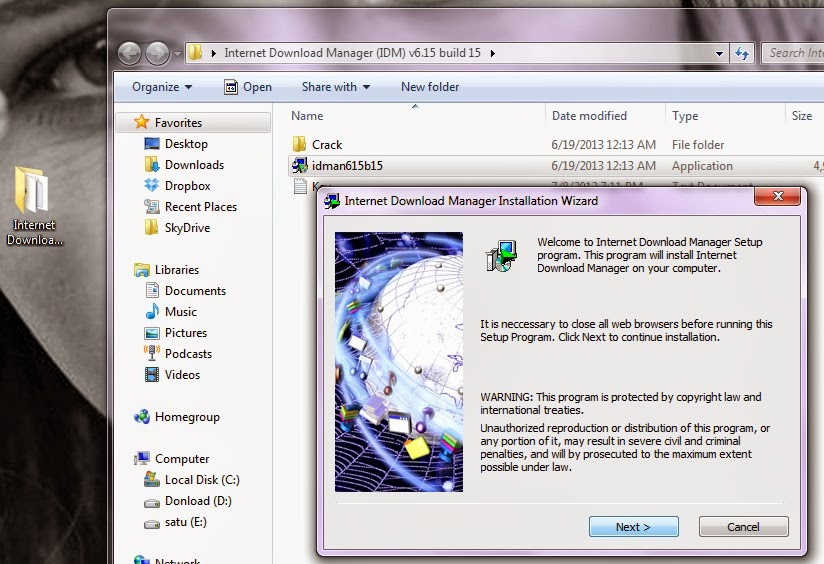Screen dimensions: 824x564
Task: Go forward with the Explorer forward arrow
Action: 157,54
